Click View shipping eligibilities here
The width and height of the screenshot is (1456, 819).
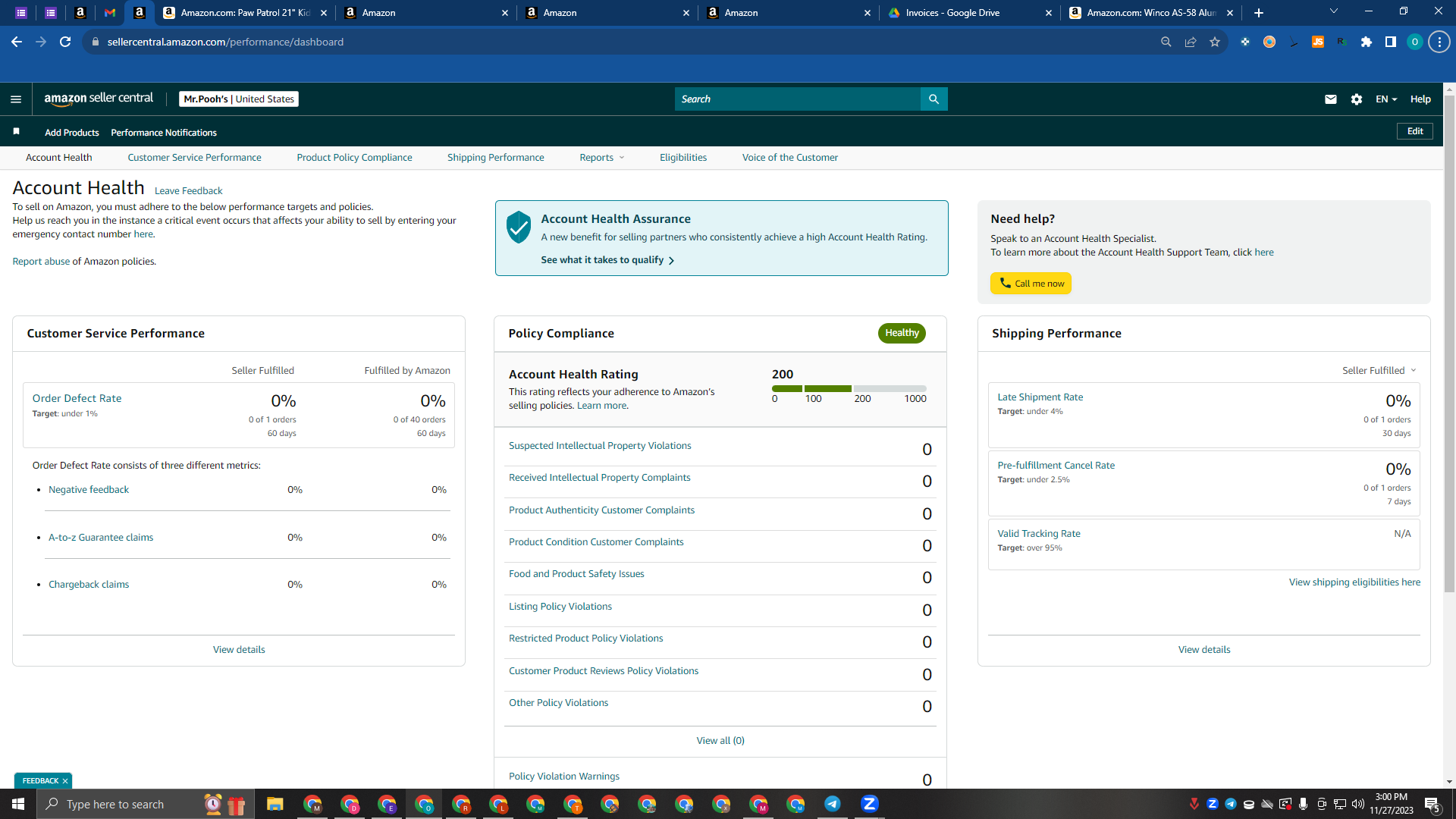point(1354,582)
